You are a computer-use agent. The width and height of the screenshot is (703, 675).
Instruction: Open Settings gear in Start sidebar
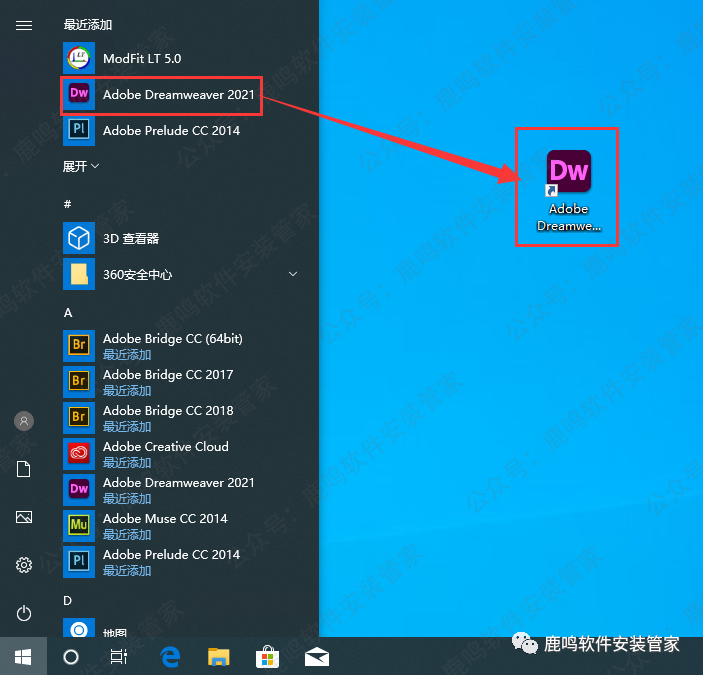(x=24, y=565)
